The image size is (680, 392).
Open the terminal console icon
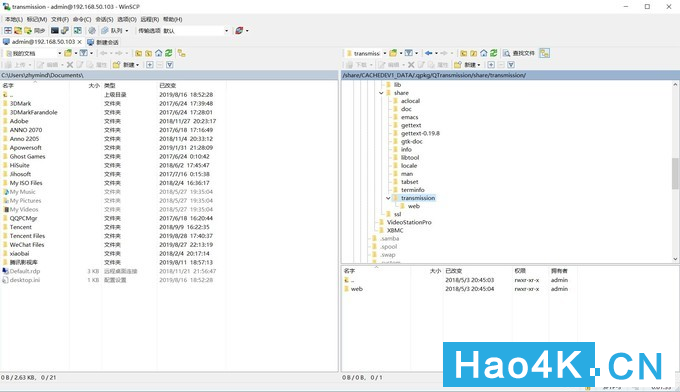(x=55, y=30)
